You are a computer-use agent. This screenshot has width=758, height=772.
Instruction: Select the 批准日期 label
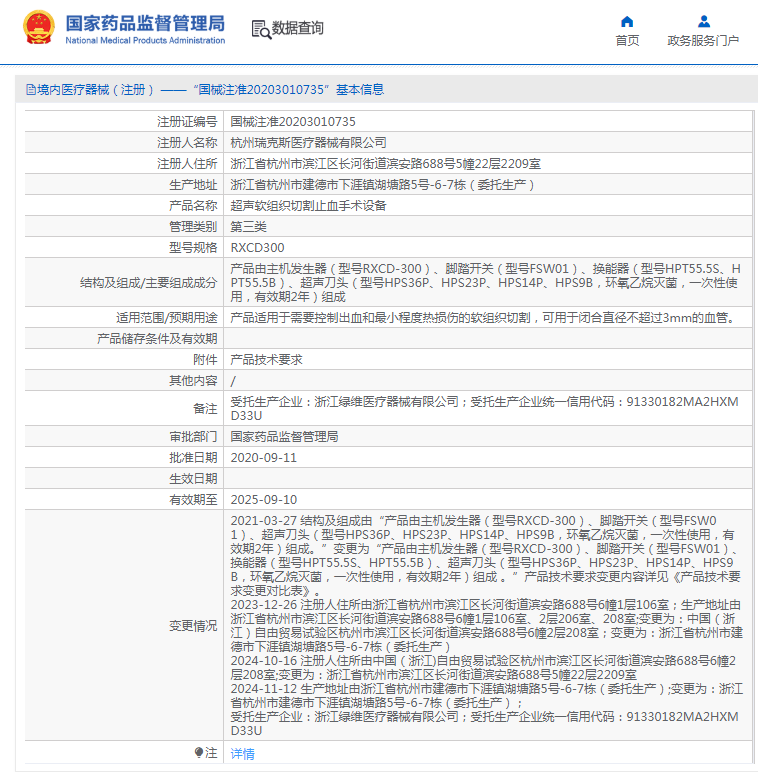point(193,458)
